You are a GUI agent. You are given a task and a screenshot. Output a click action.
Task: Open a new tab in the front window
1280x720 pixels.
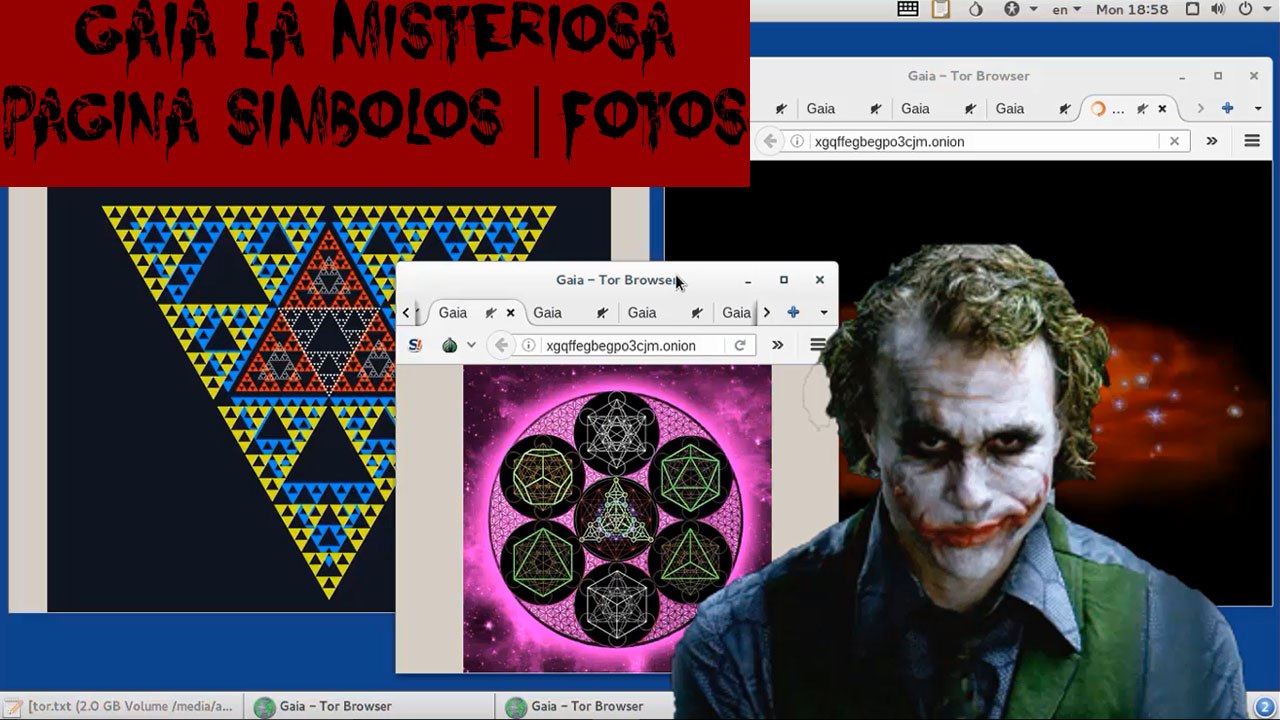click(x=793, y=312)
